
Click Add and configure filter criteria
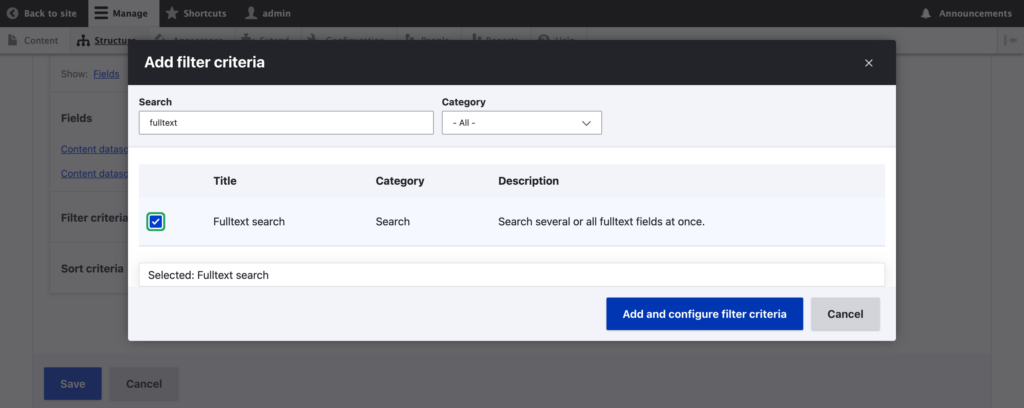click(x=704, y=314)
